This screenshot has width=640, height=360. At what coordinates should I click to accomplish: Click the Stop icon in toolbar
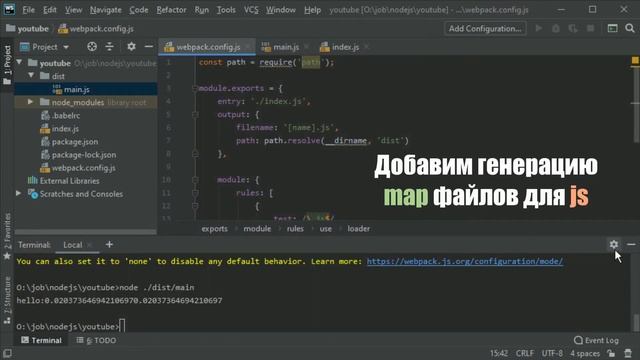tap(590, 28)
